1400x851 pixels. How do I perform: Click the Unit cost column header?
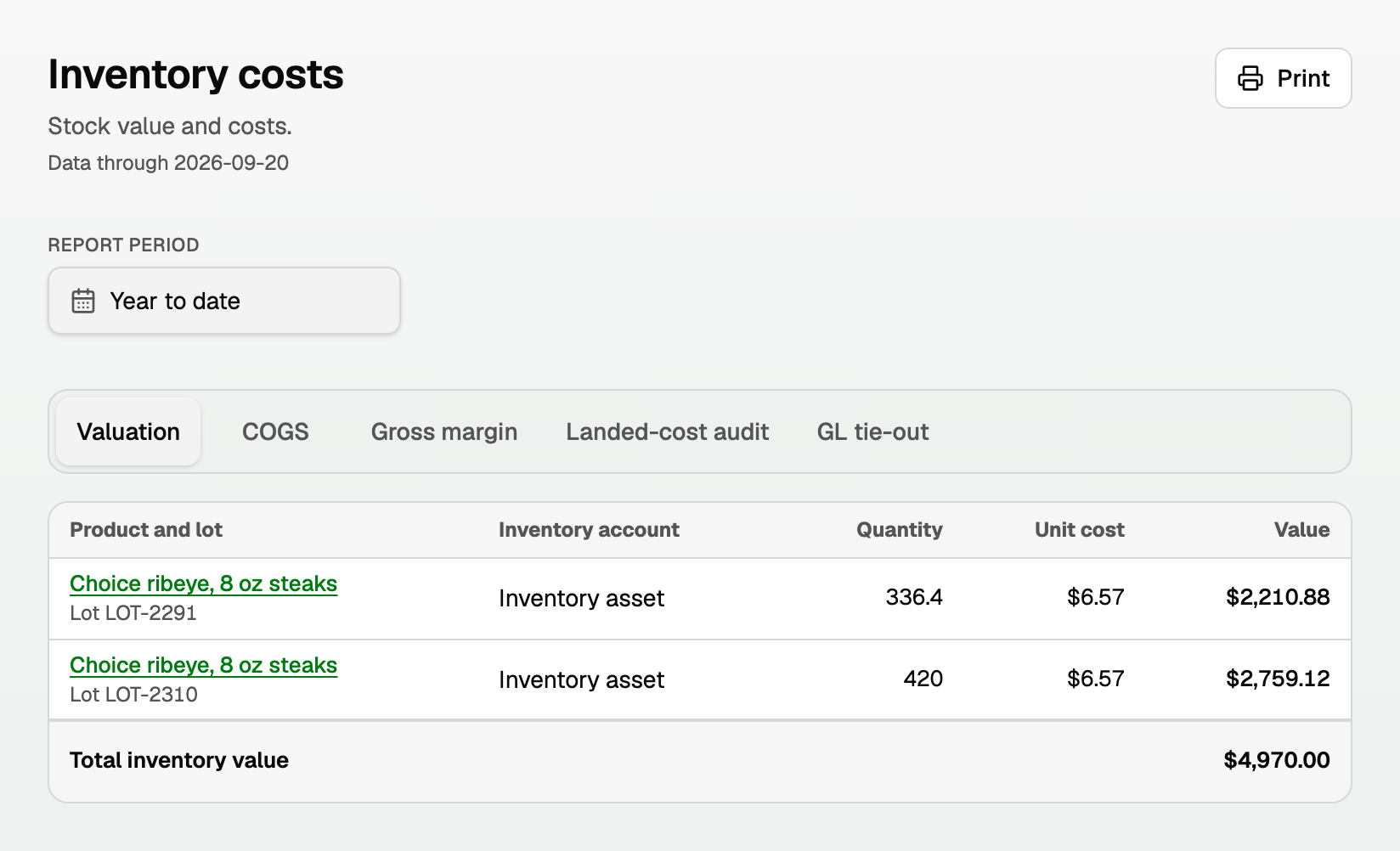coord(1080,530)
